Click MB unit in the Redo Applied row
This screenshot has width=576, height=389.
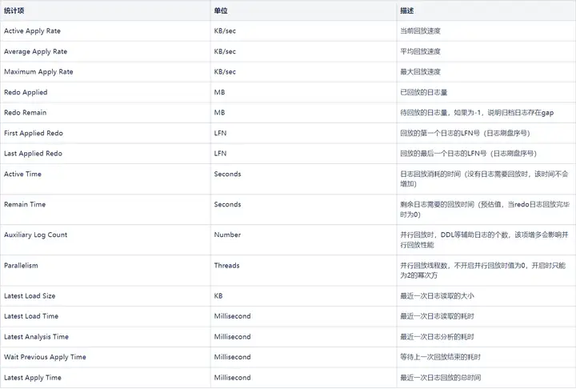219,93
